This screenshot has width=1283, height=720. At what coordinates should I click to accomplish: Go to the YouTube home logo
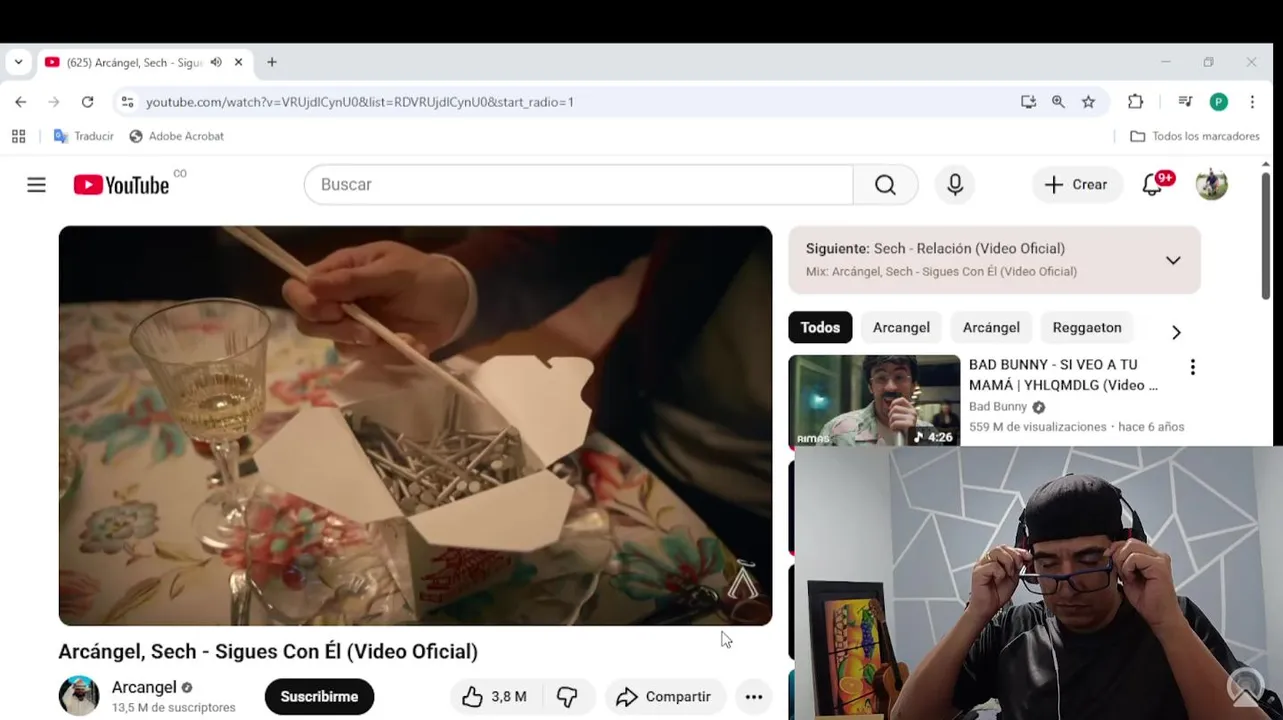pos(121,185)
